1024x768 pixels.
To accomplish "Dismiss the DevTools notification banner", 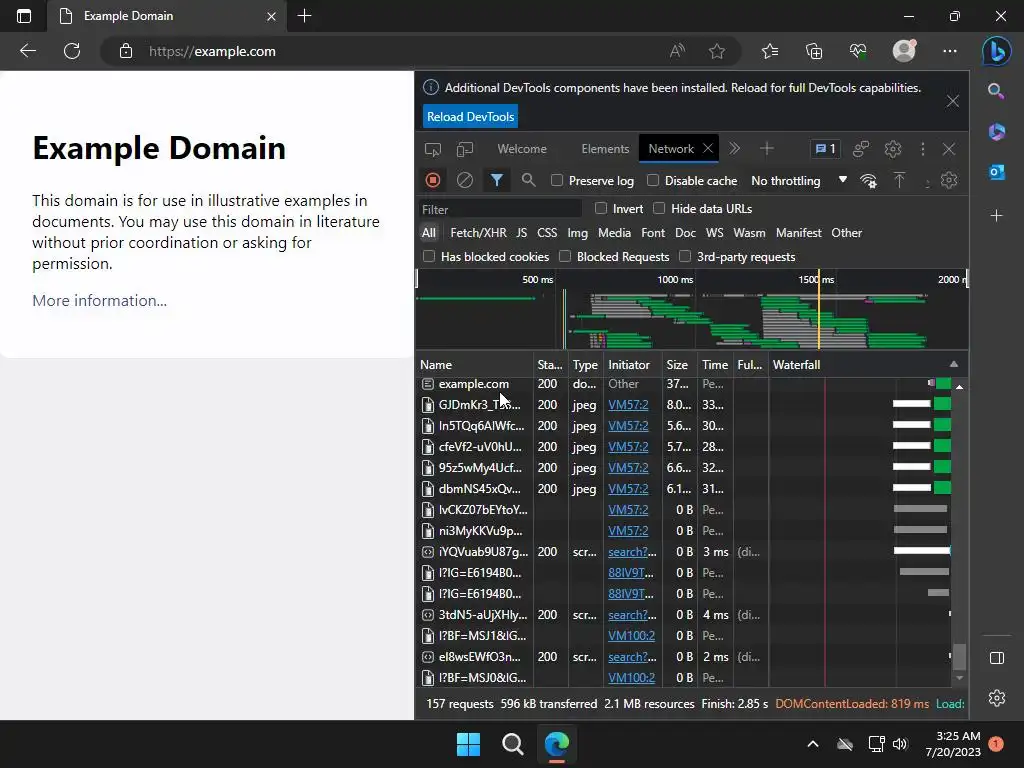I will pos(953,101).
